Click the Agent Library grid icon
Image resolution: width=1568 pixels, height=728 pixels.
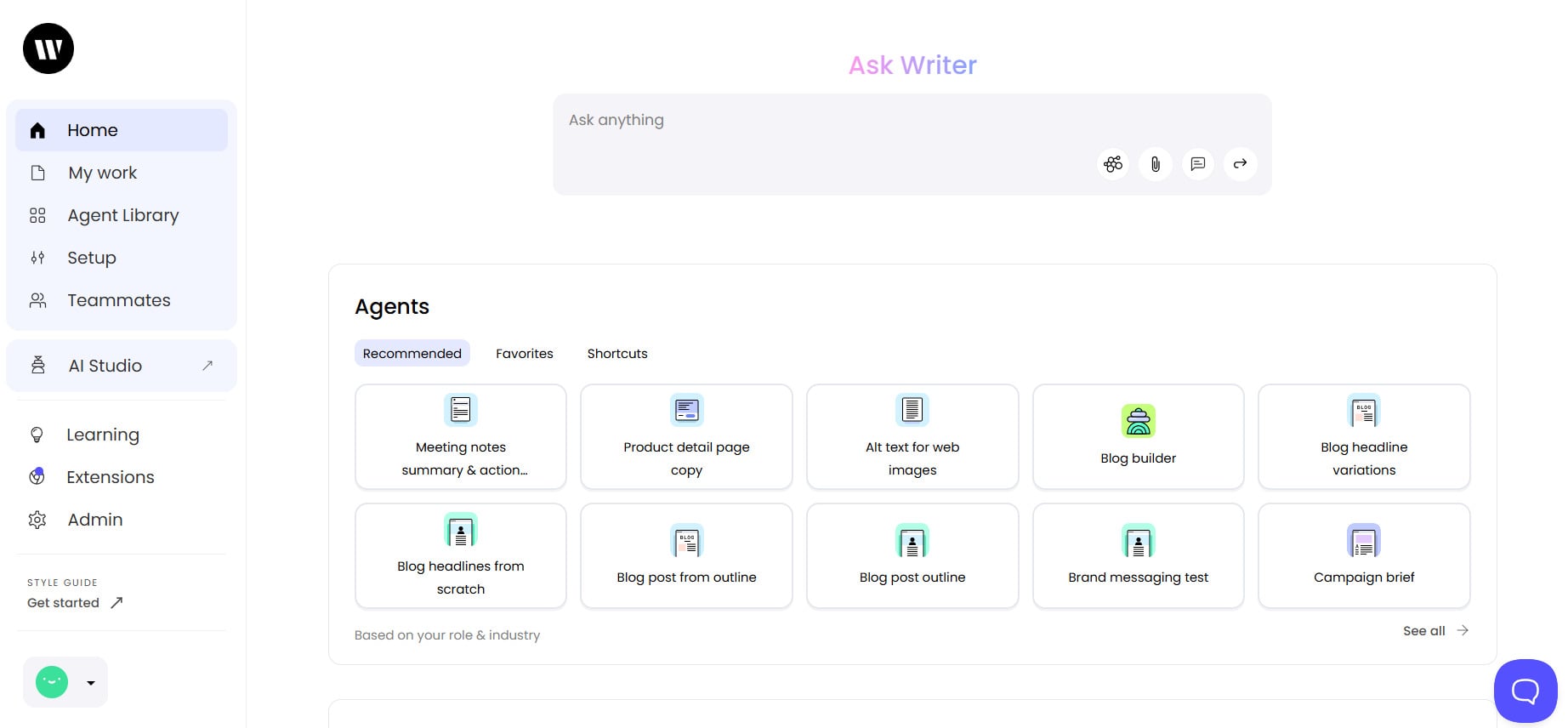coord(37,215)
